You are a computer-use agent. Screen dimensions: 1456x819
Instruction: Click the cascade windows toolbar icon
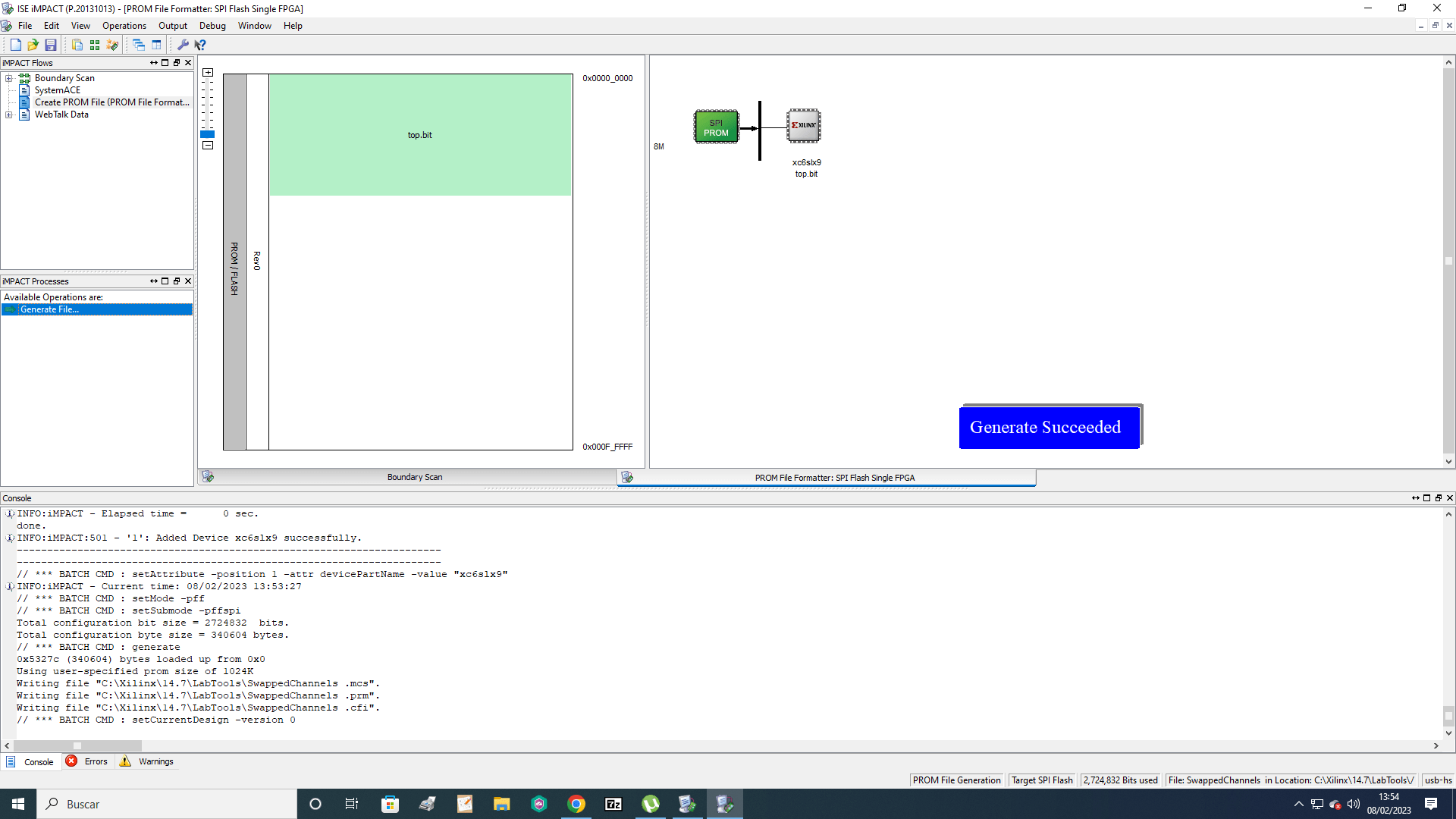[x=139, y=45]
